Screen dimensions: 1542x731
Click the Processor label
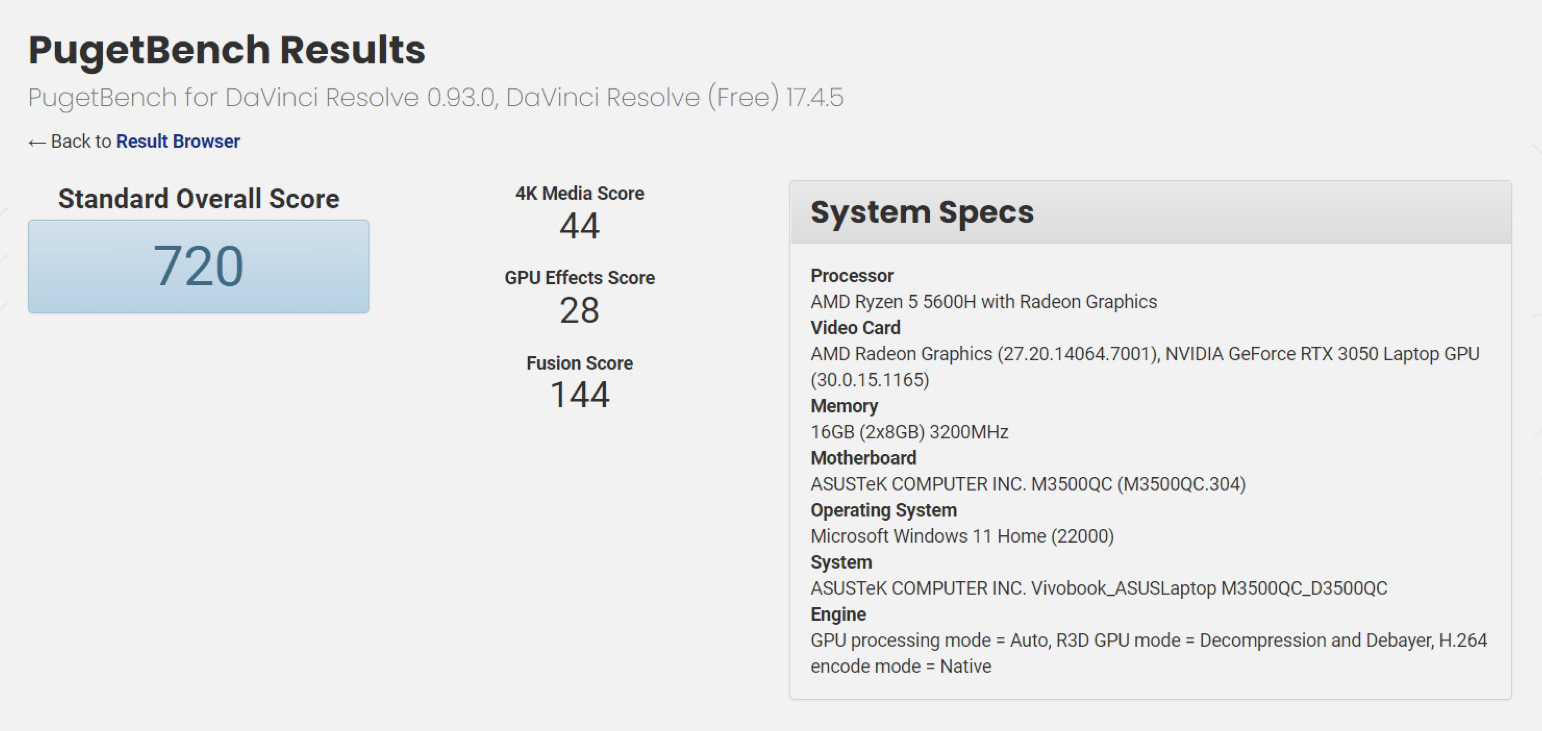click(x=852, y=276)
